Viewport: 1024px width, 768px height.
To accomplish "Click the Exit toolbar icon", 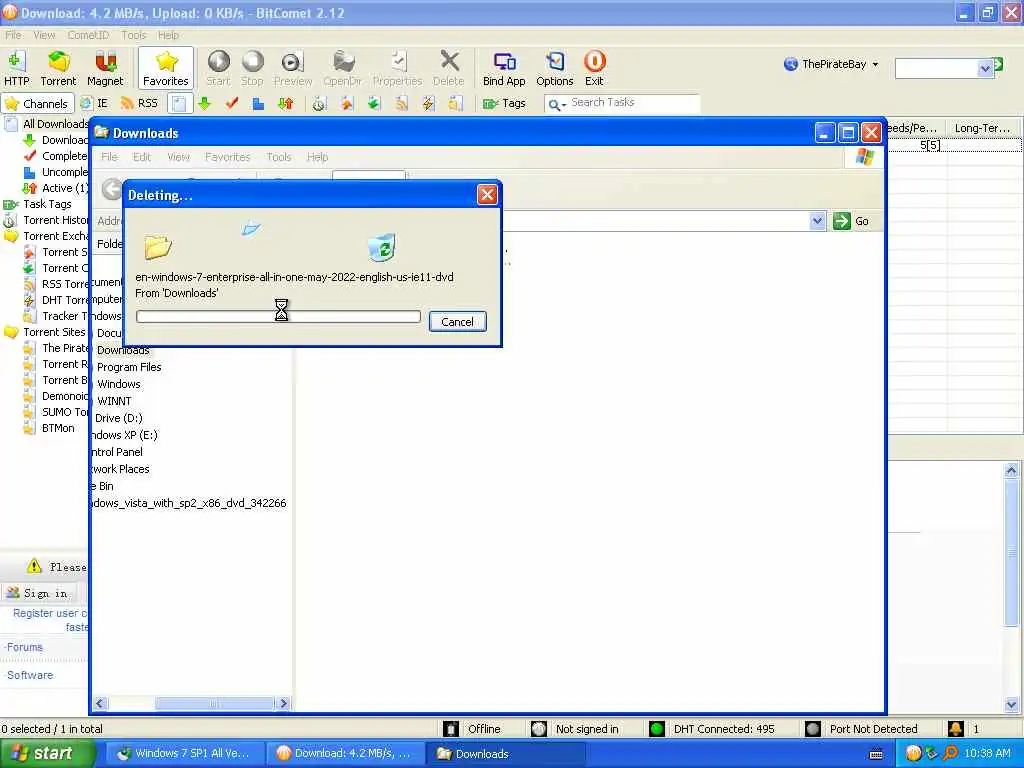I will (x=594, y=68).
